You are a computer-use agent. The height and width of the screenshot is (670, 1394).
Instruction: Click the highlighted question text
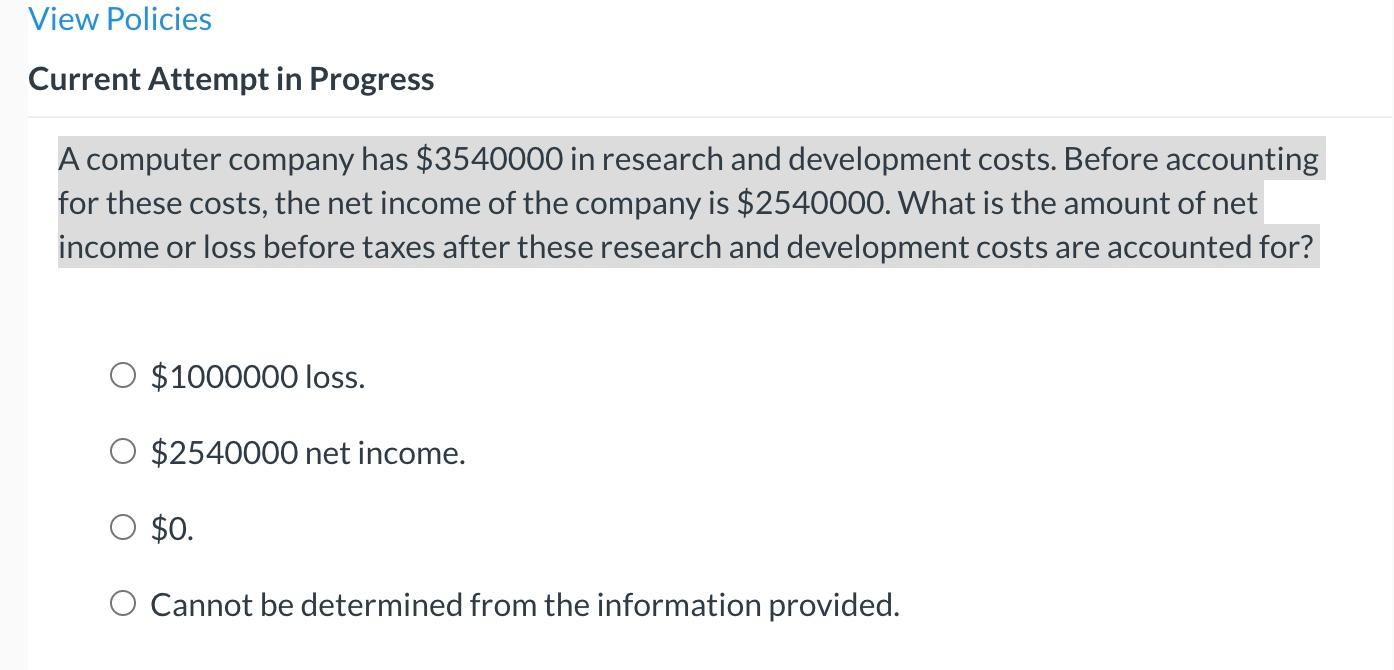pyautogui.click(x=688, y=202)
